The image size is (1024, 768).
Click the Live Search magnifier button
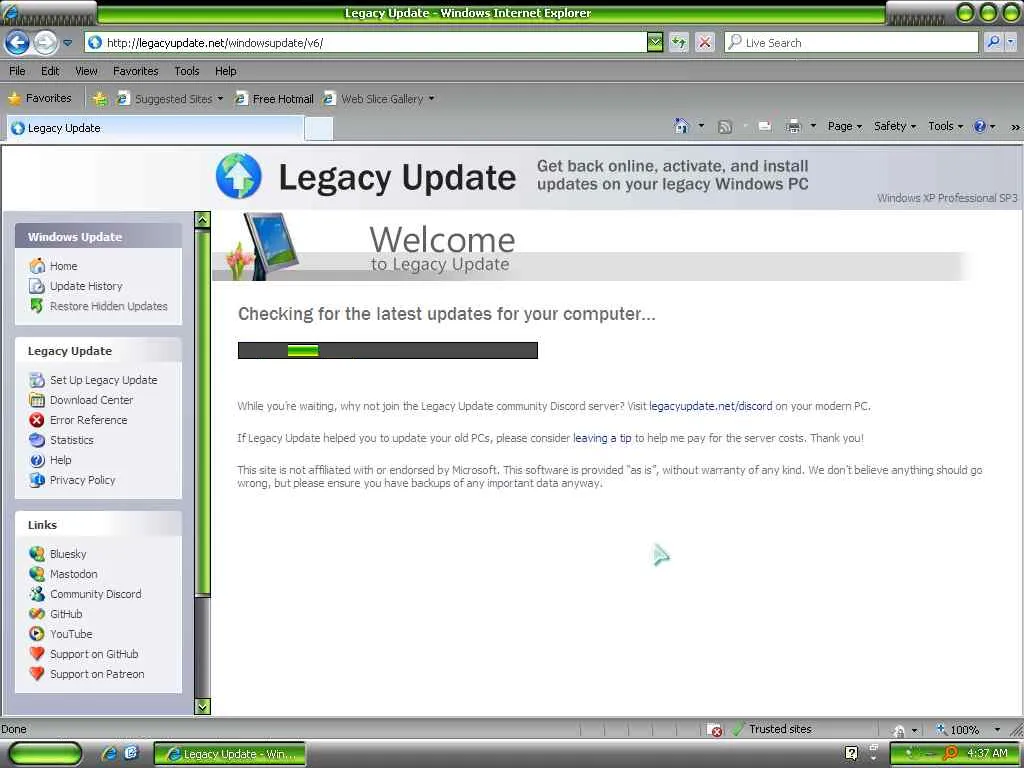pos(993,42)
